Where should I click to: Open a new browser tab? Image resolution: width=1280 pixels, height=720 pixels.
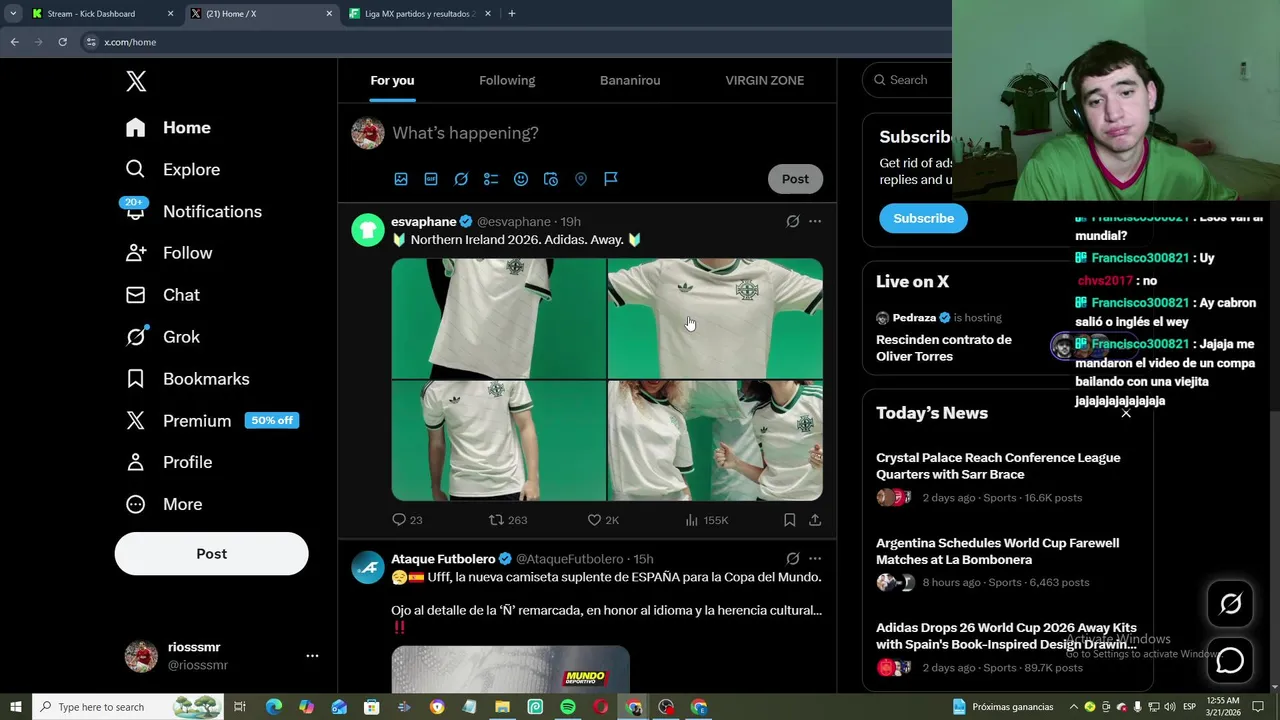pyautogui.click(x=512, y=14)
